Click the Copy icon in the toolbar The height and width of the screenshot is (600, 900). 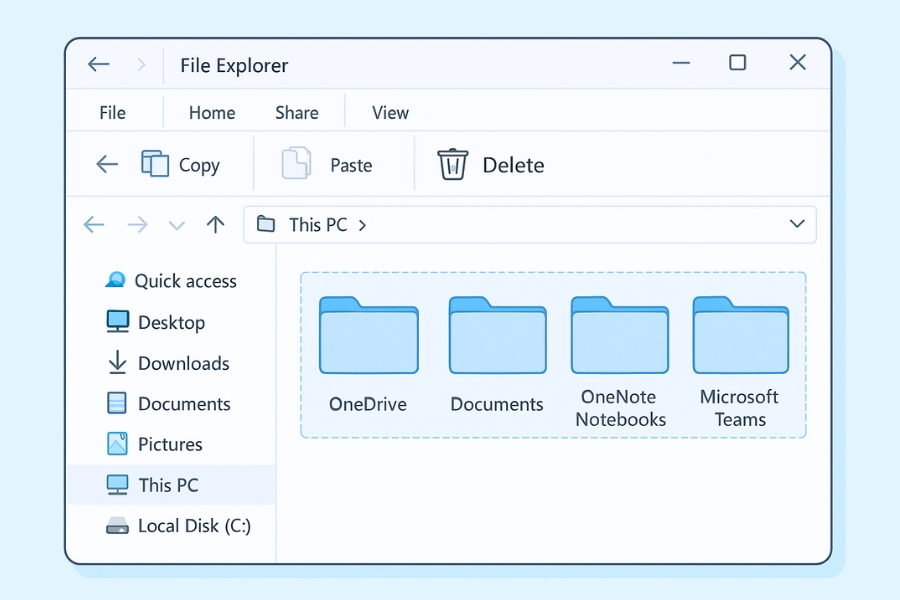[157, 163]
